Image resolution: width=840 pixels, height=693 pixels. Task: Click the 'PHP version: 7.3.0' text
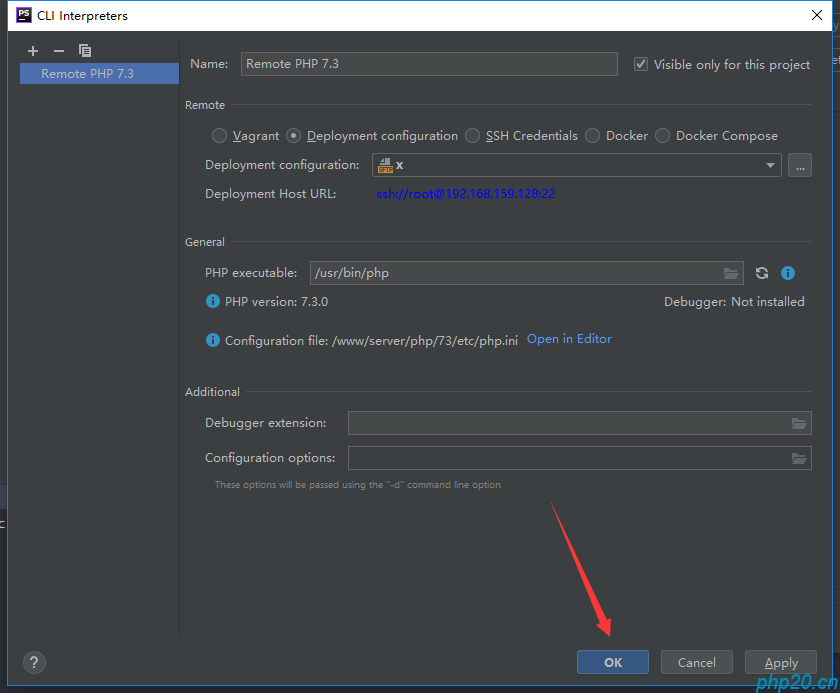coord(276,302)
